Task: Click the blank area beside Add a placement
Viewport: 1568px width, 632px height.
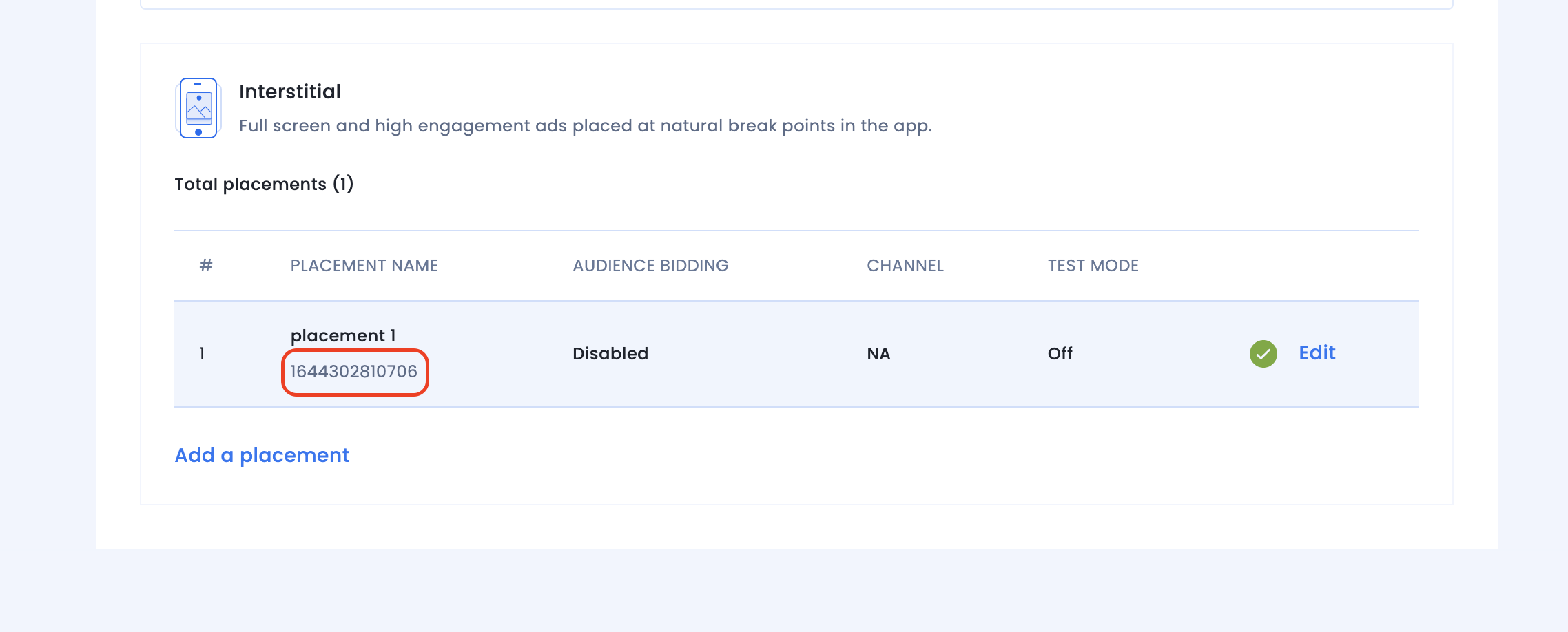Action: click(x=882, y=455)
